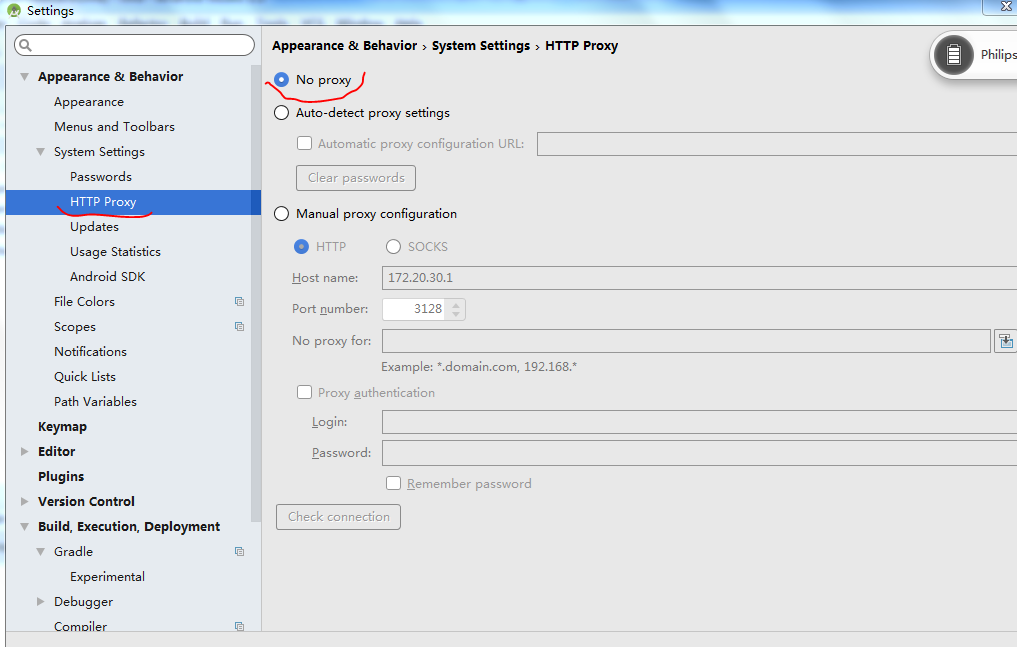The image size is (1017, 647).
Task: Collapse the Appearance & Behavior section arrow
Action: coord(25,77)
